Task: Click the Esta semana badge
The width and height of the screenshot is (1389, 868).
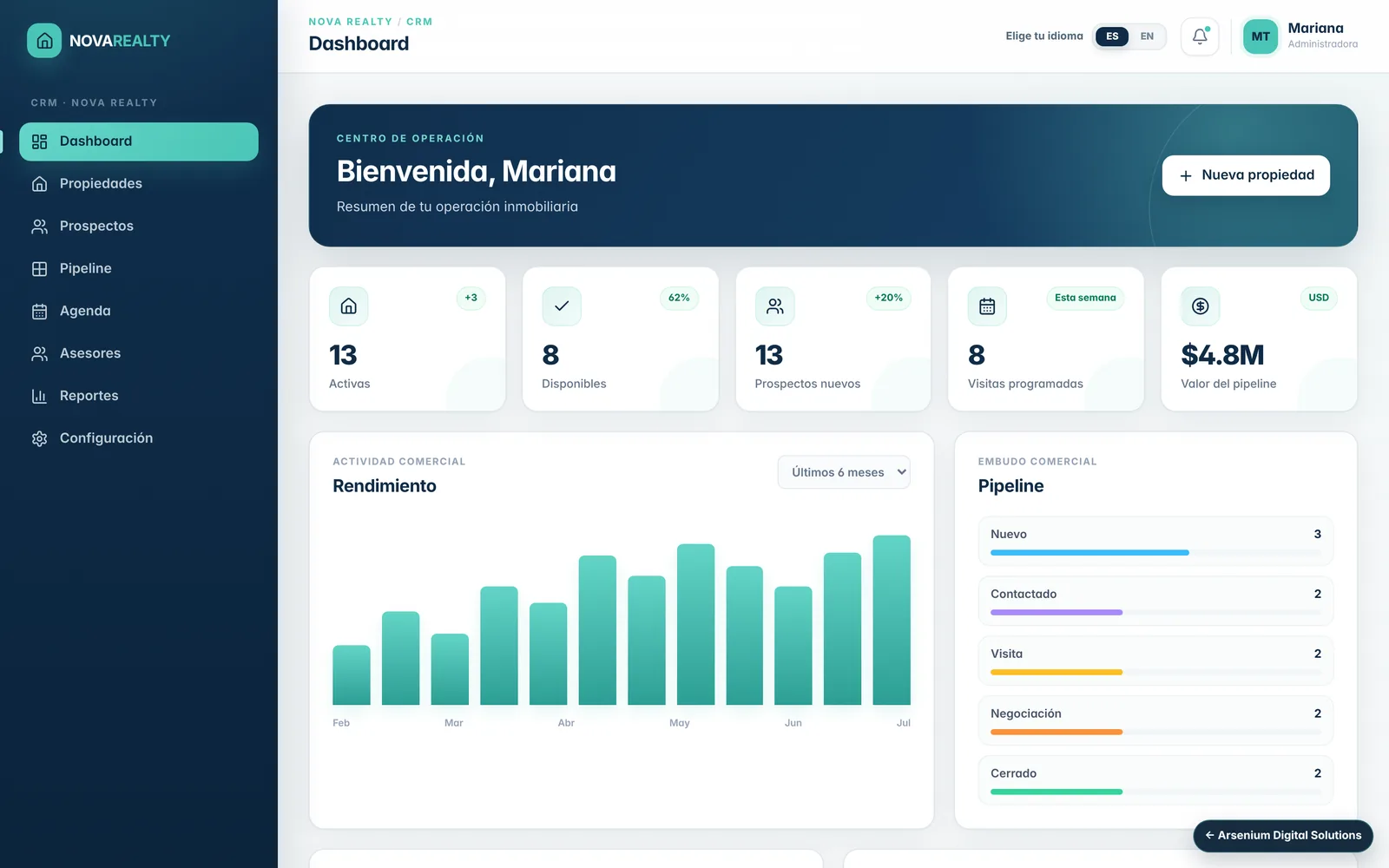Action: (1085, 298)
